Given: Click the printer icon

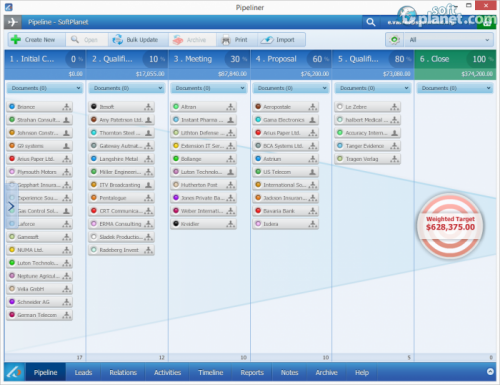Looking at the screenshot, I should pos(226,40).
